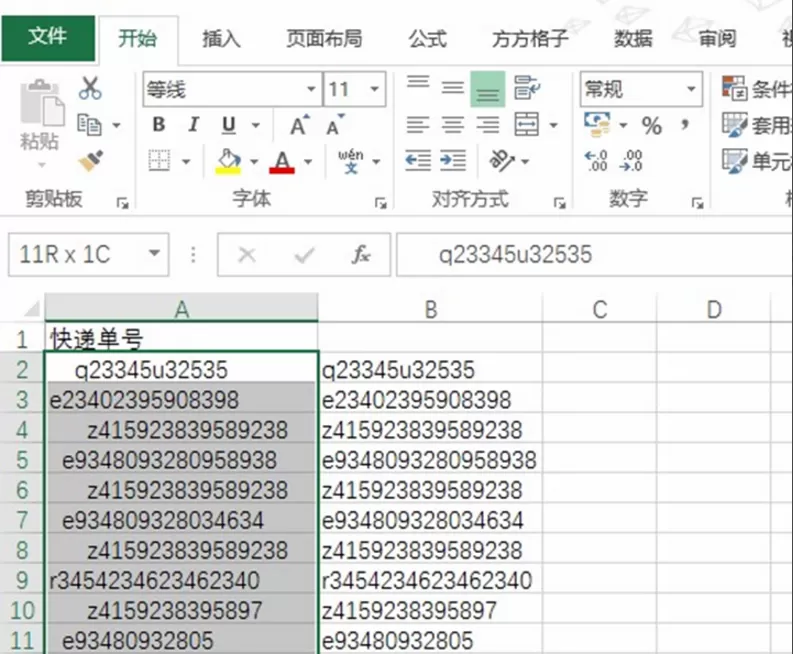Expand the copy options arrow
This screenshot has width=793, height=654.
click(x=116, y=125)
